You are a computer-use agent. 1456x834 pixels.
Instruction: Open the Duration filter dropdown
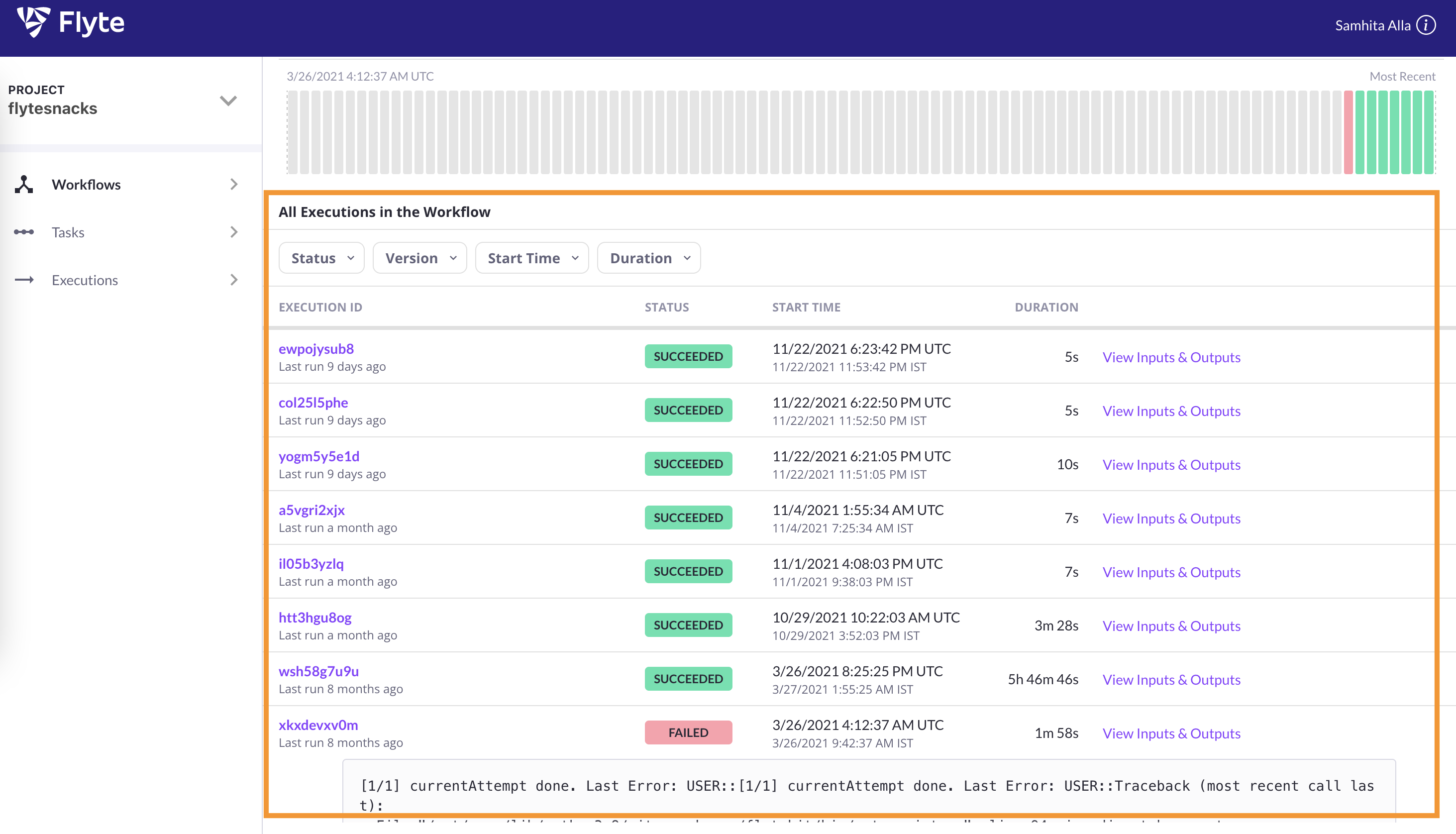tap(648, 258)
